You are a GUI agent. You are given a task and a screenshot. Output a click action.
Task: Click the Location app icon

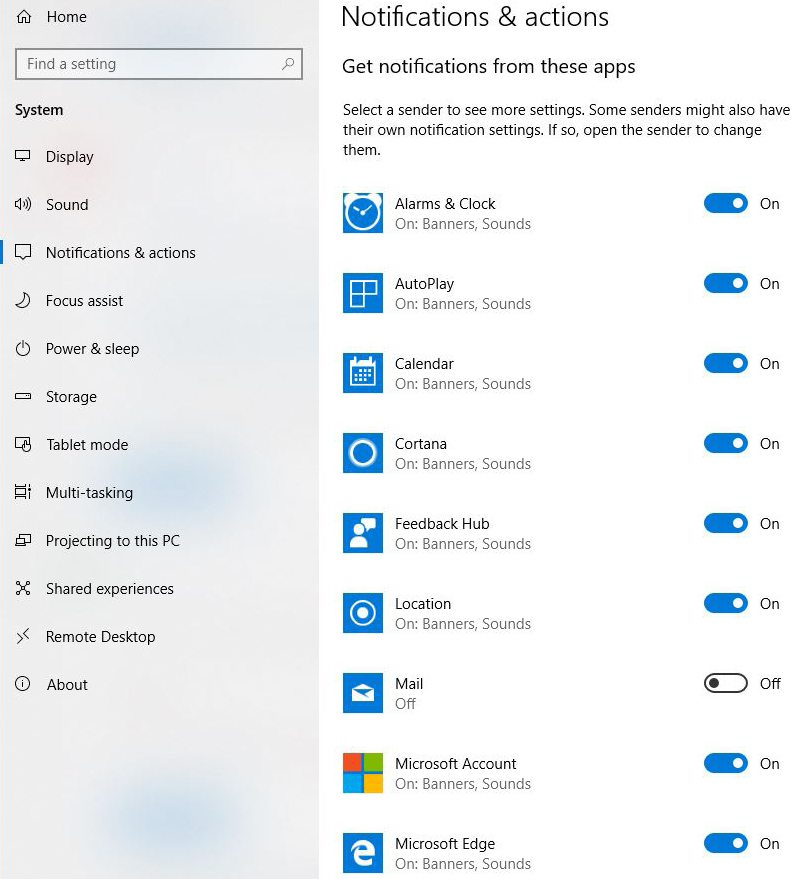point(363,613)
